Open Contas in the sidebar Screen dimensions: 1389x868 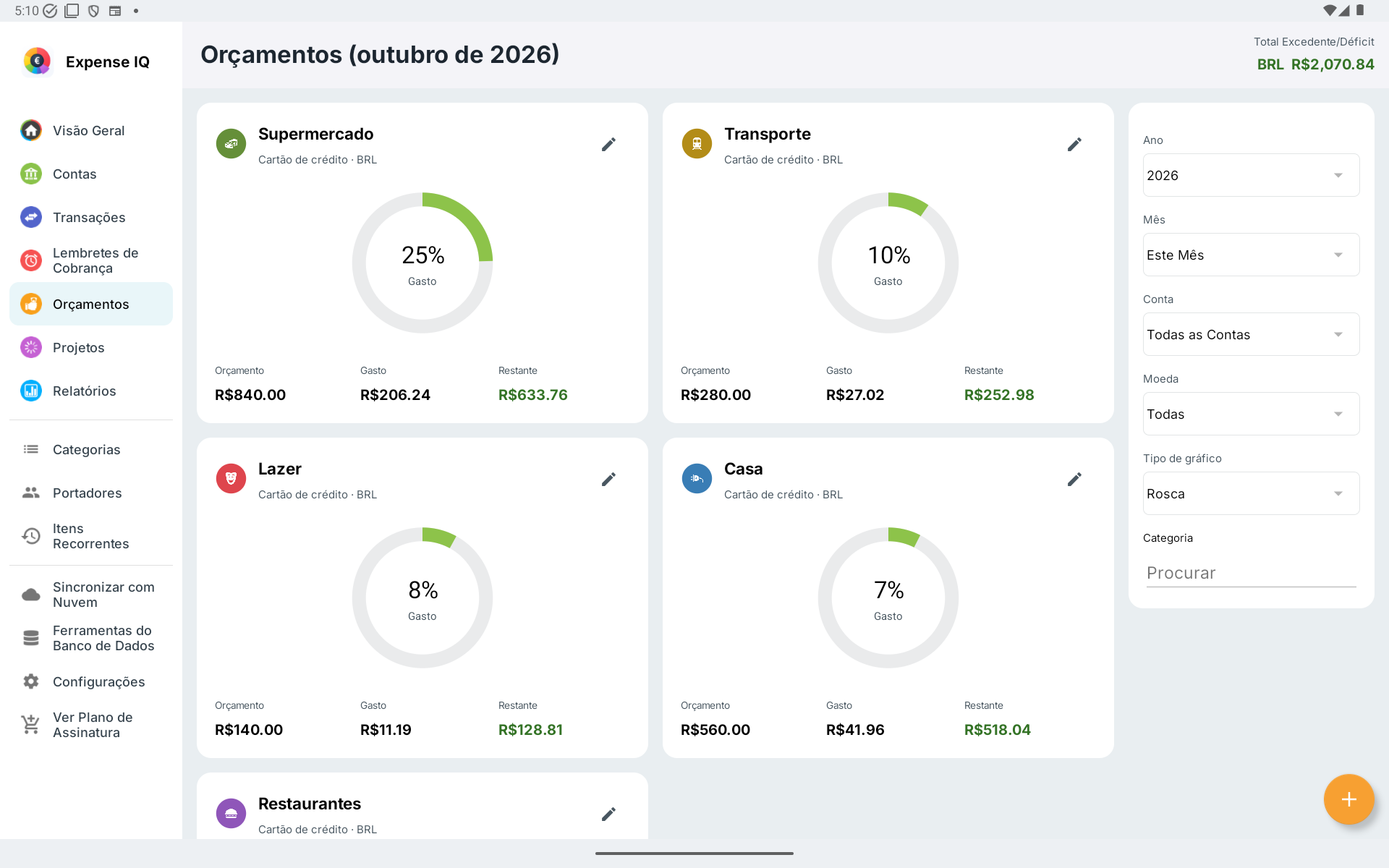click(x=91, y=174)
